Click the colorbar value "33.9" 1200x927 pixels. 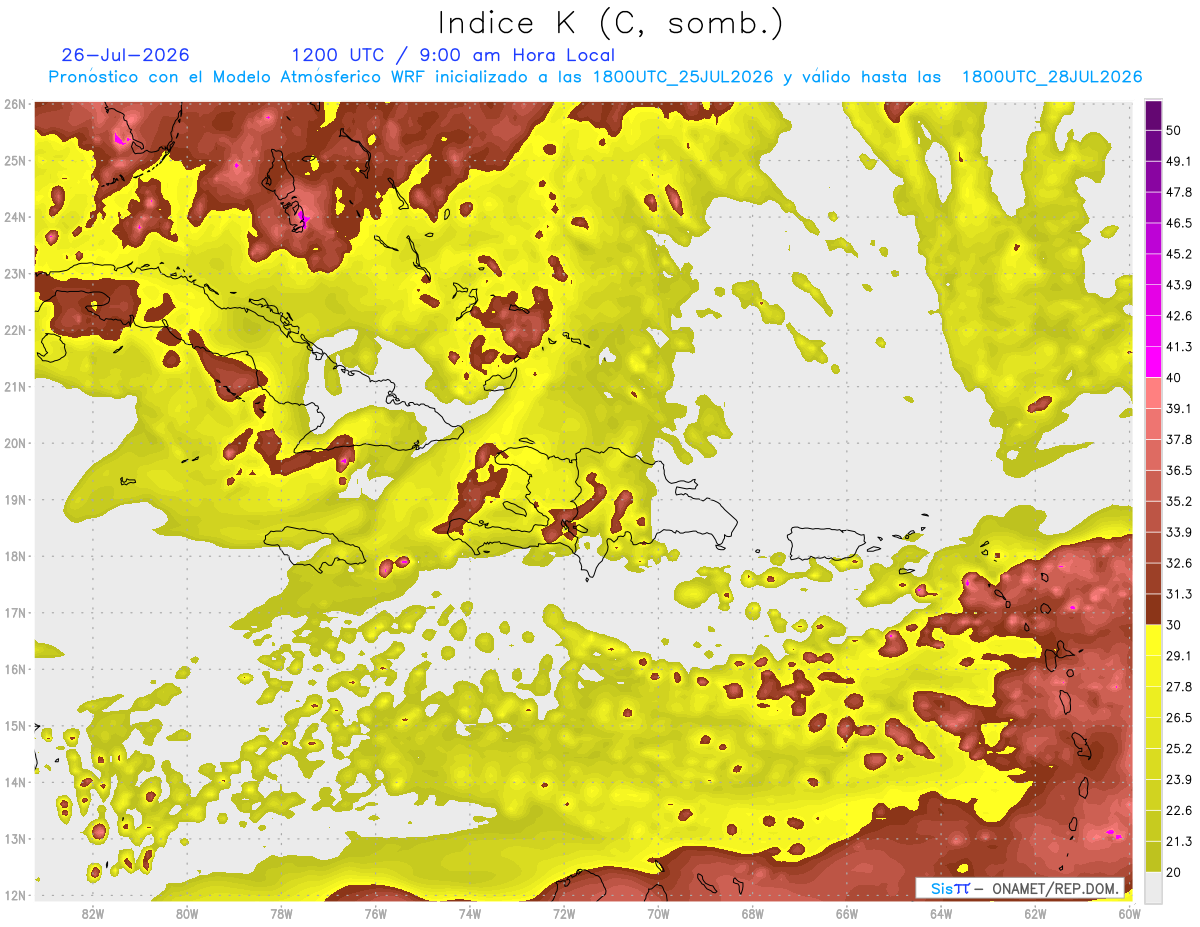click(1180, 532)
